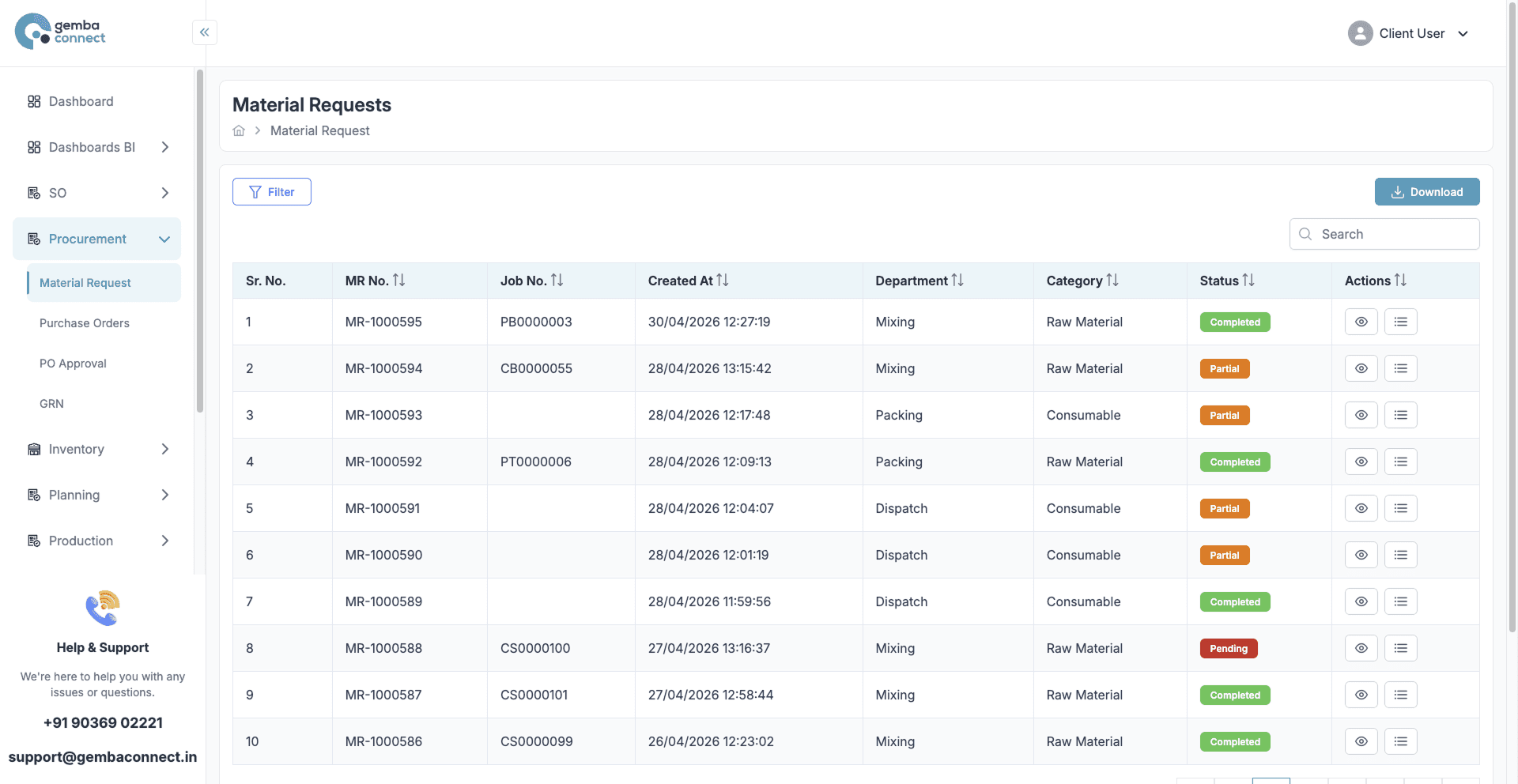Open the Client User avatar icon
The width and height of the screenshot is (1518, 784).
coord(1360,33)
